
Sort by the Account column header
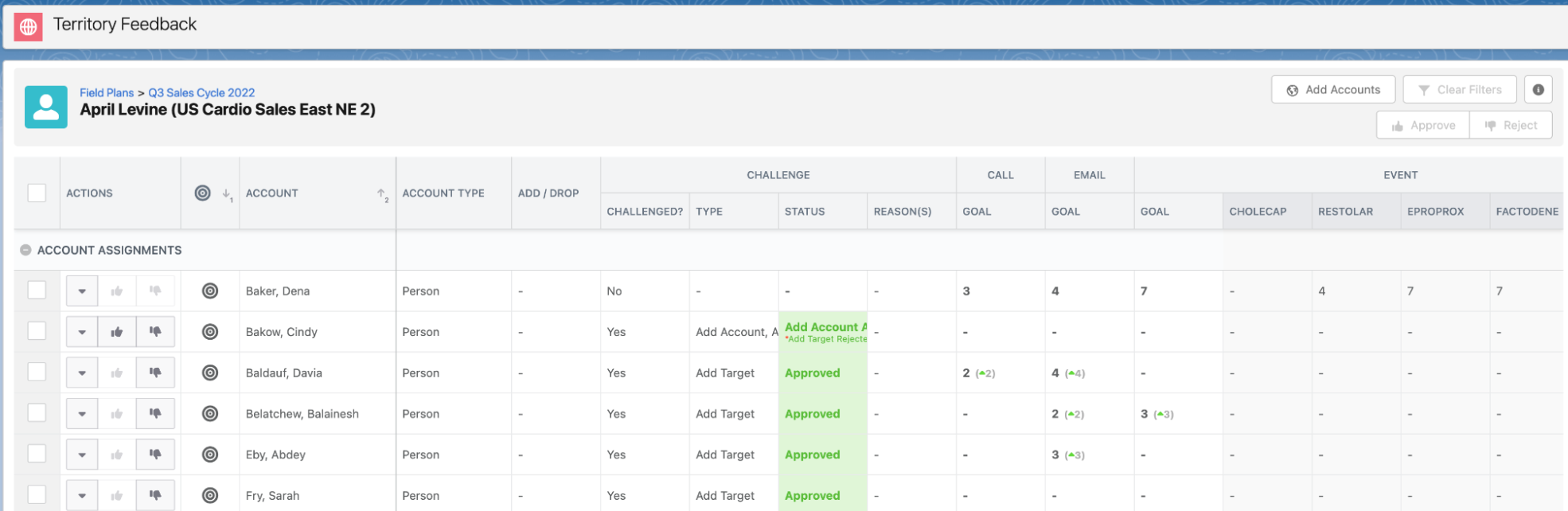(x=271, y=193)
